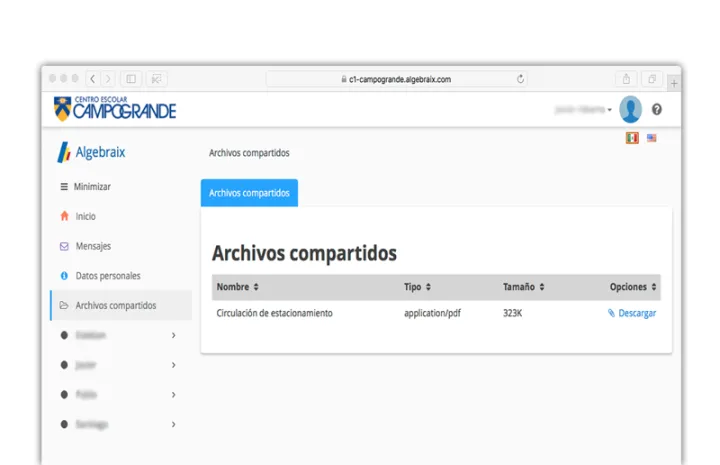Viewport: 720px width, 465px height.
Task: Switch language with the Mexican flag
Action: click(x=632, y=138)
